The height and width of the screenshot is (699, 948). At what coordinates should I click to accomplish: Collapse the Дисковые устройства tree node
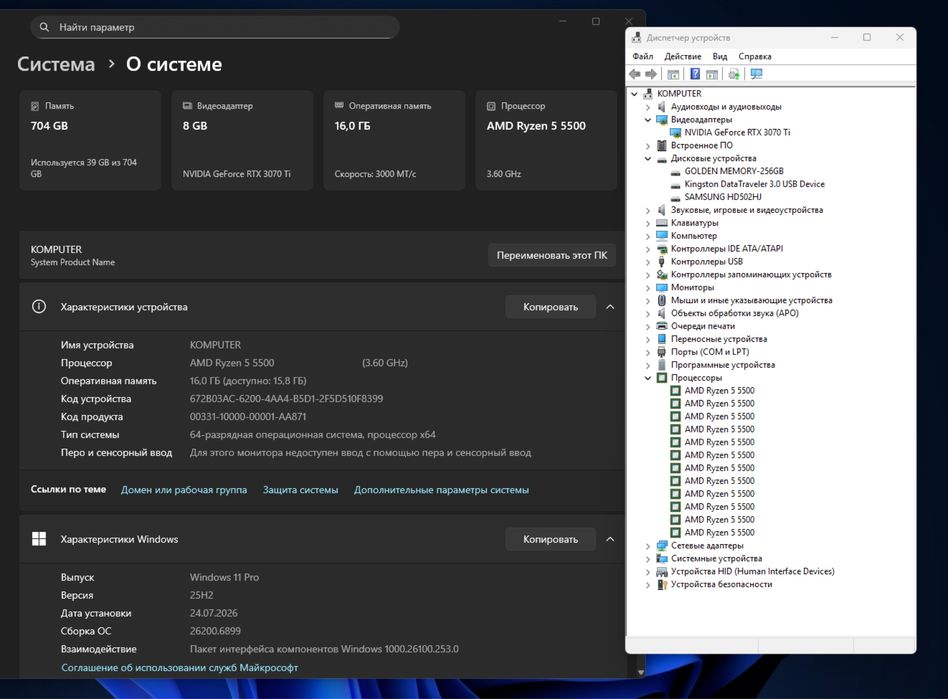pyautogui.click(x=648, y=158)
